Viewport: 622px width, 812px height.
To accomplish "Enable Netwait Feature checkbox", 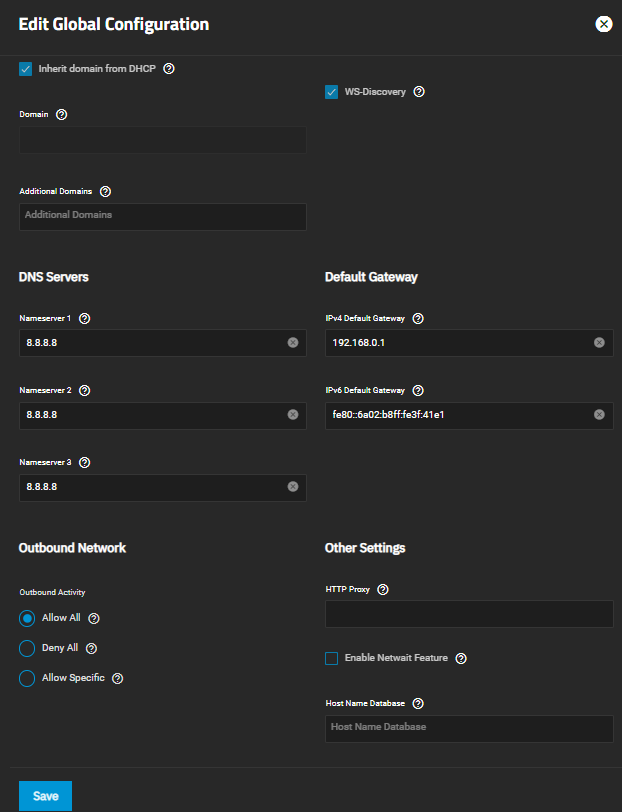I will (331, 658).
